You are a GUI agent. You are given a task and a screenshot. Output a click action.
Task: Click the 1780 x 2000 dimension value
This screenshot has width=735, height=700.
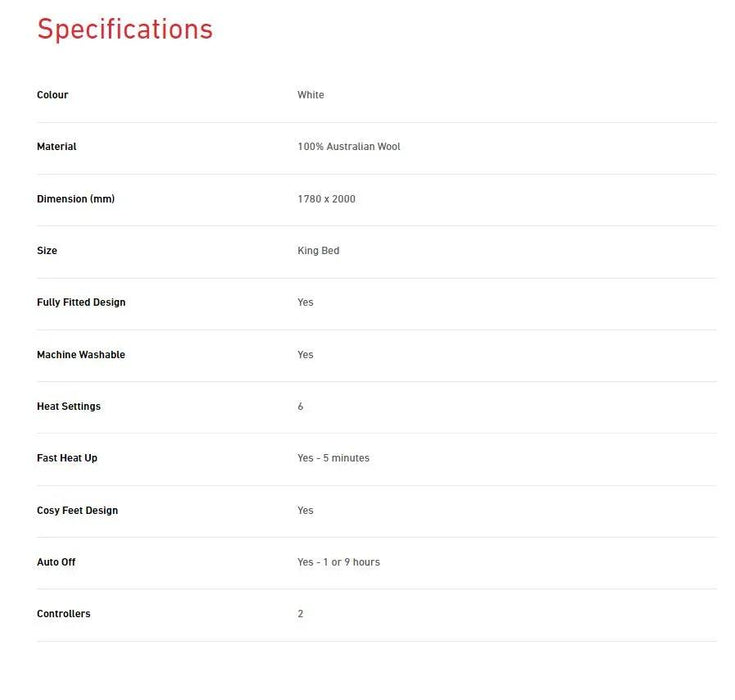pos(326,199)
